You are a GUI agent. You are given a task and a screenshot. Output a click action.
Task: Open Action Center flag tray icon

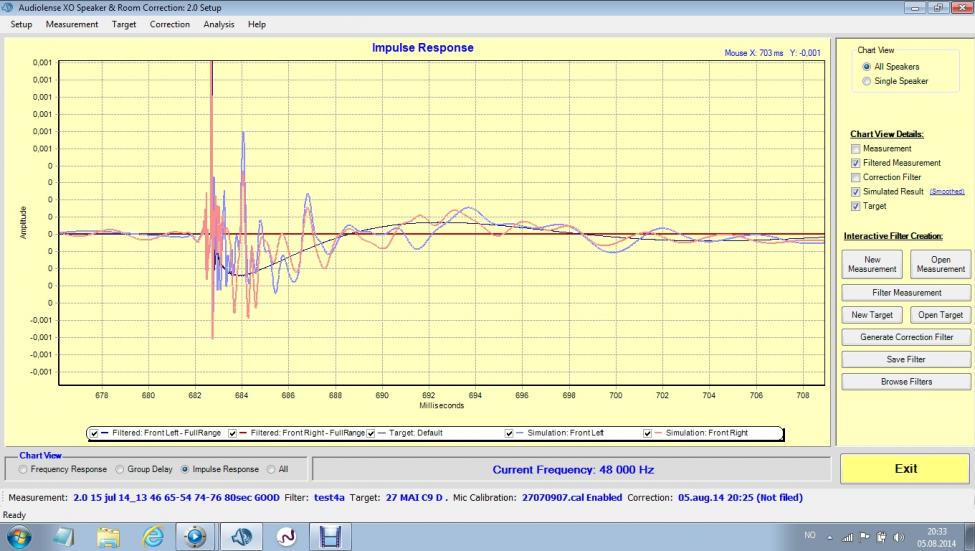click(864, 537)
